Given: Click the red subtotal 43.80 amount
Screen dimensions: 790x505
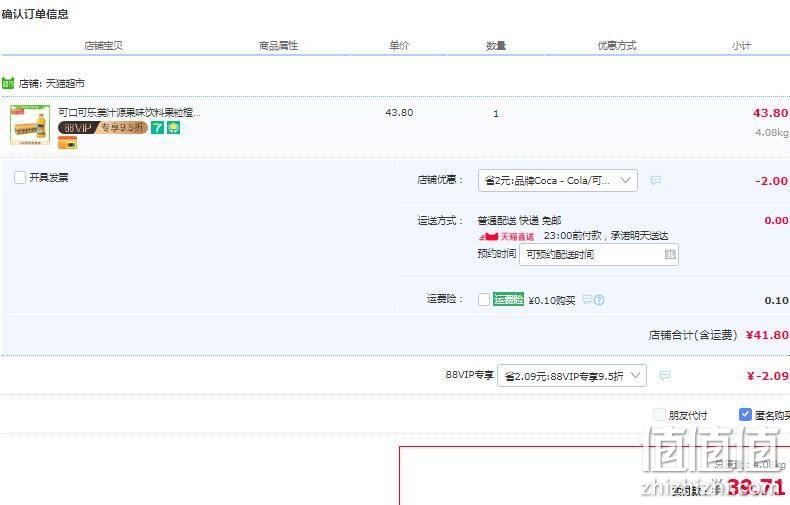Looking at the screenshot, I should pyautogui.click(x=770, y=113).
